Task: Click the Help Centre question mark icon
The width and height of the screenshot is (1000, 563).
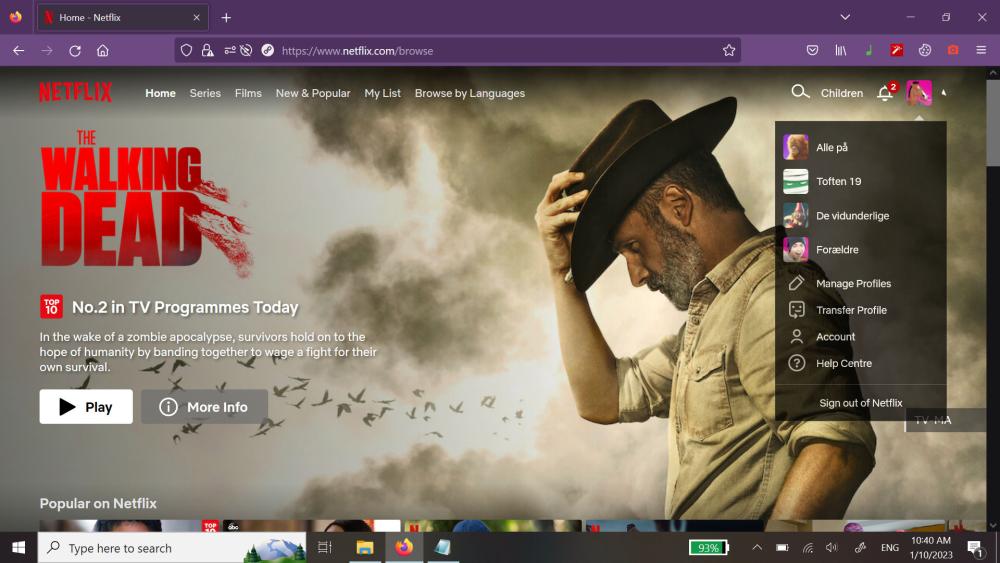Action: pos(797,363)
